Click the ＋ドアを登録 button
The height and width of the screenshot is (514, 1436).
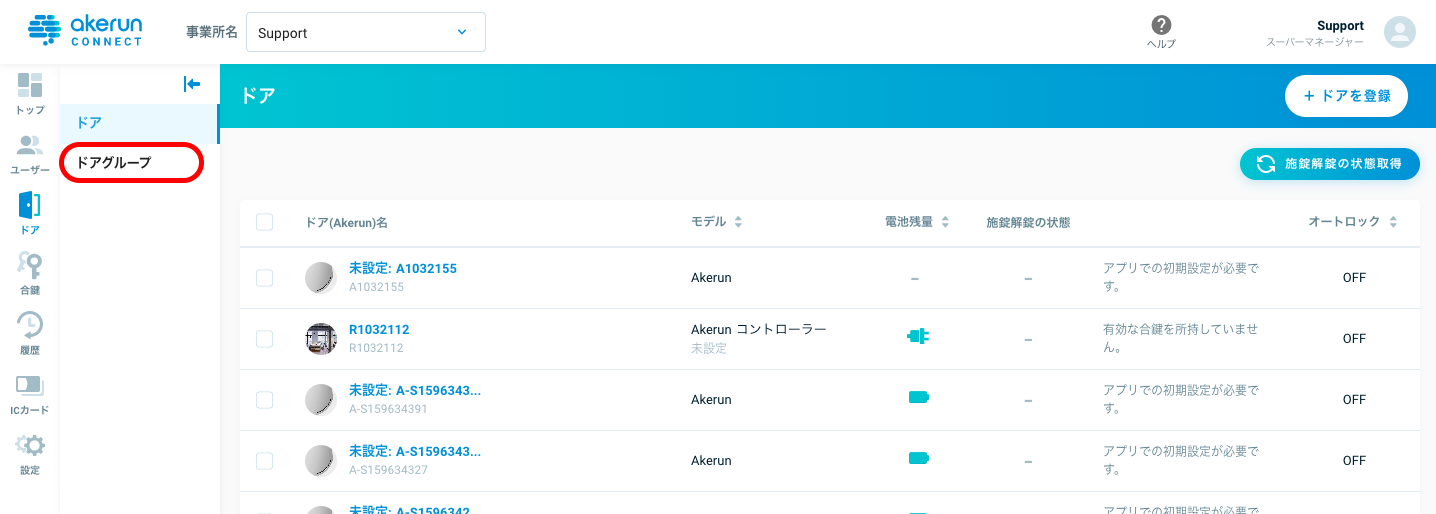click(1346, 96)
